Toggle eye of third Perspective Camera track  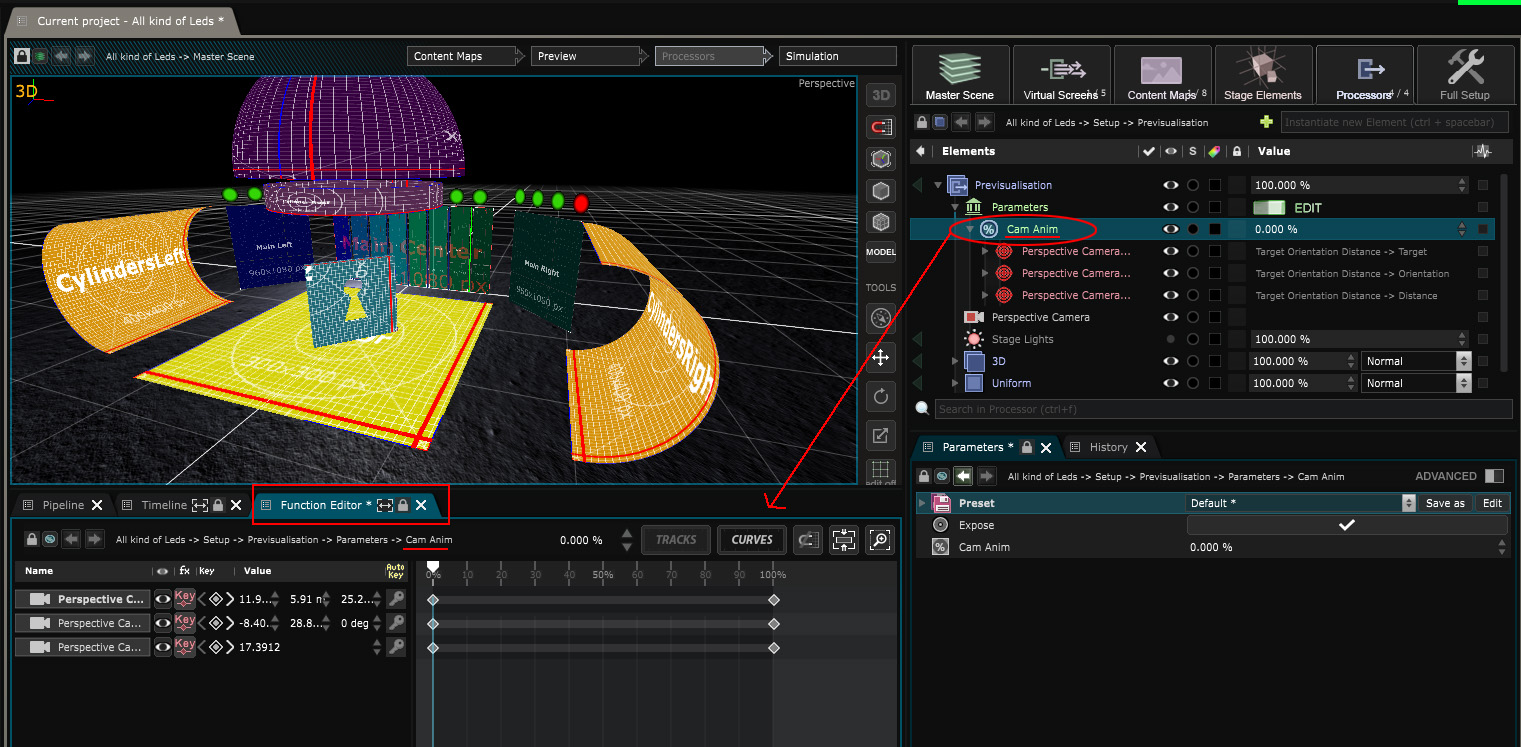click(x=162, y=647)
